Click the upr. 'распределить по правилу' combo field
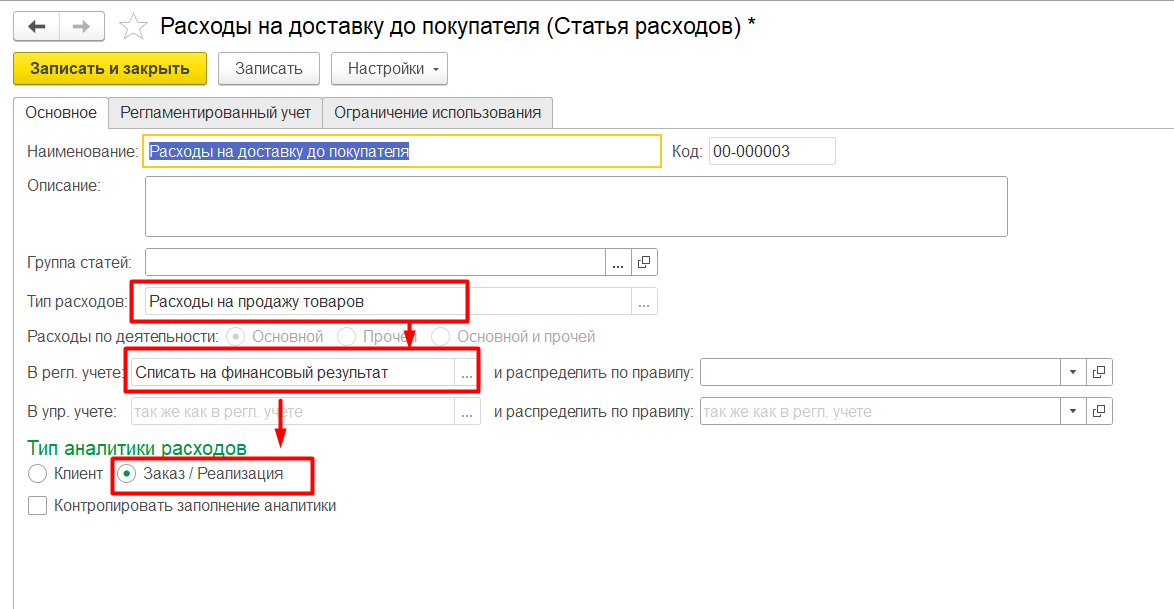 (880, 411)
